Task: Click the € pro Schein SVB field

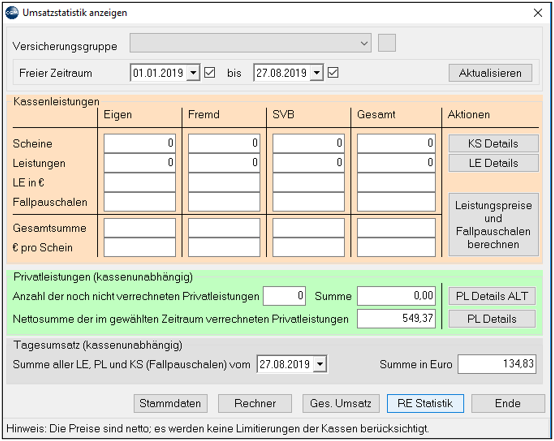Action: [x=308, y=247]
